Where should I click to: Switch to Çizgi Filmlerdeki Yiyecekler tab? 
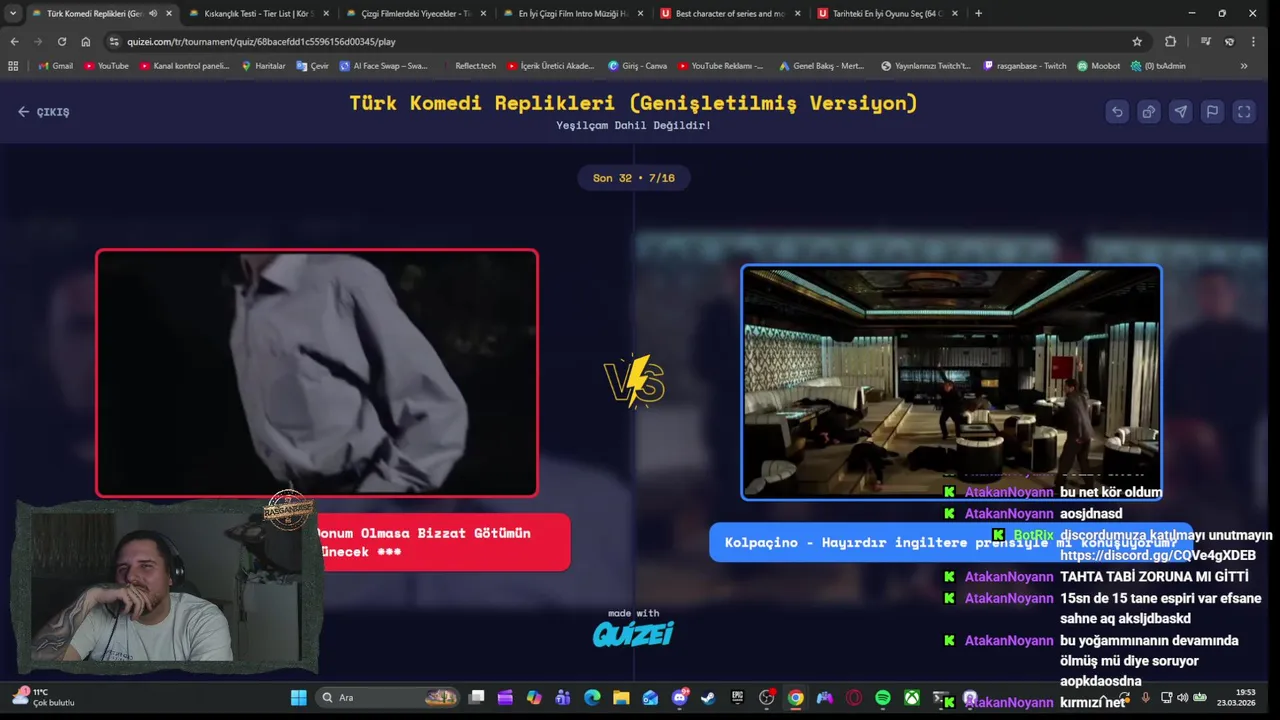click(415, 13)
